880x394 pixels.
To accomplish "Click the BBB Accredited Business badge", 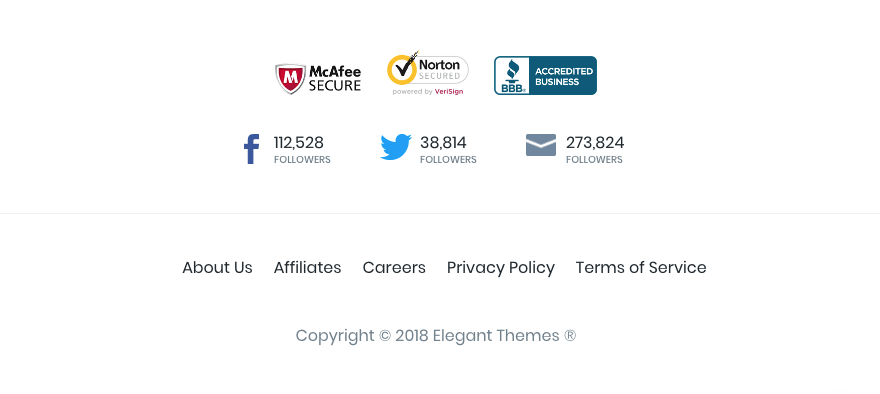I will coord(545,75).
